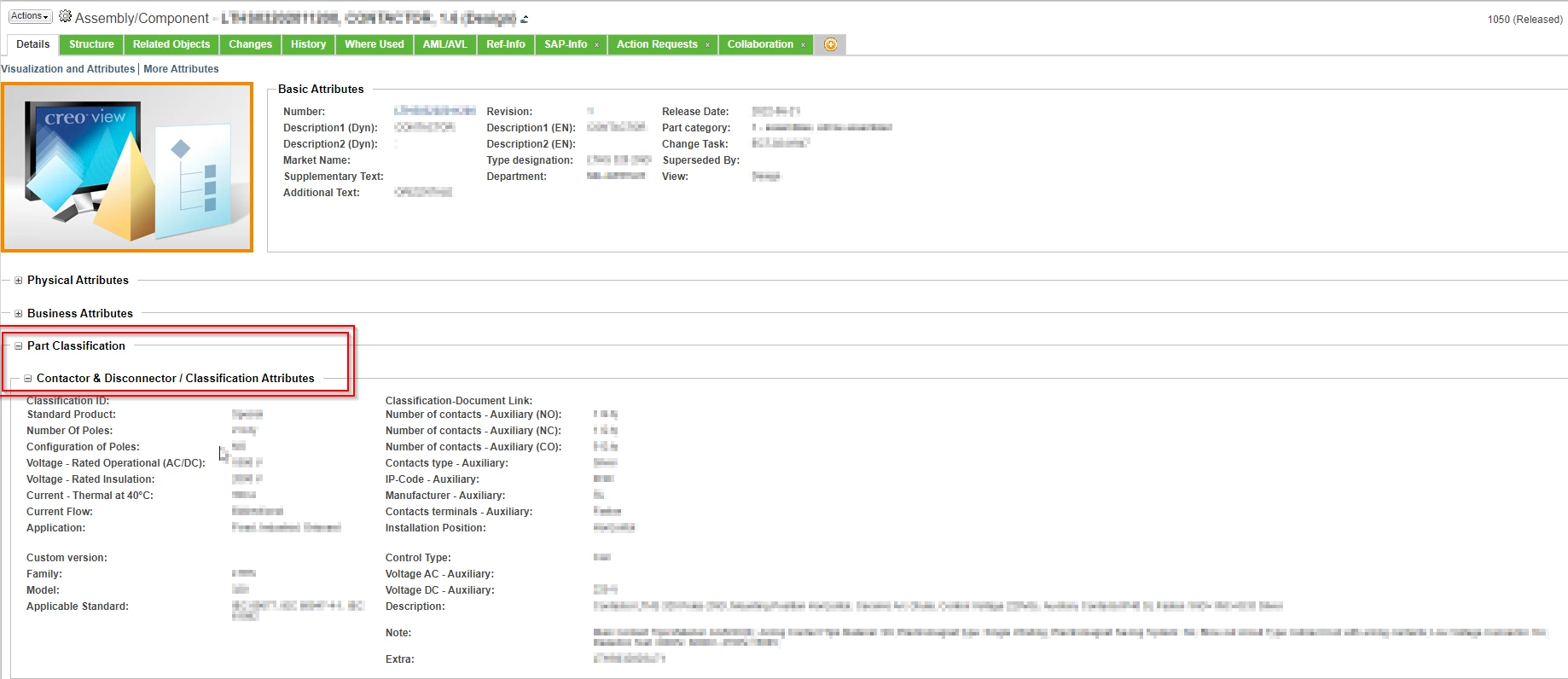Screen dimensions: 1568x679
Task: Open the History tab
Action: coord(308,44)
